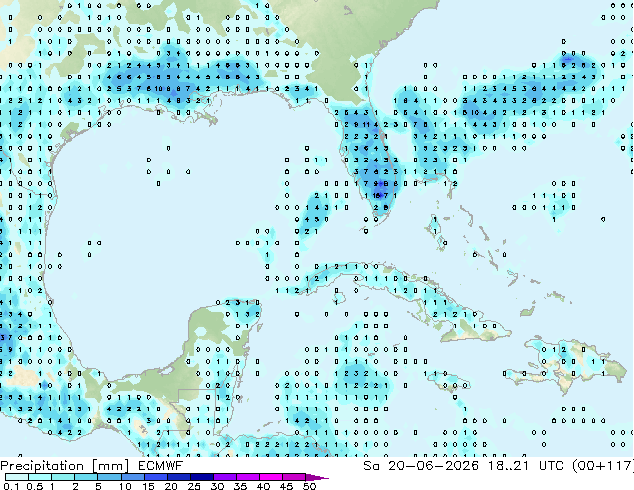Click the '45' legend scale label
Image resolution: width=634 pixels, height=490 pixels.
(286, 486)
